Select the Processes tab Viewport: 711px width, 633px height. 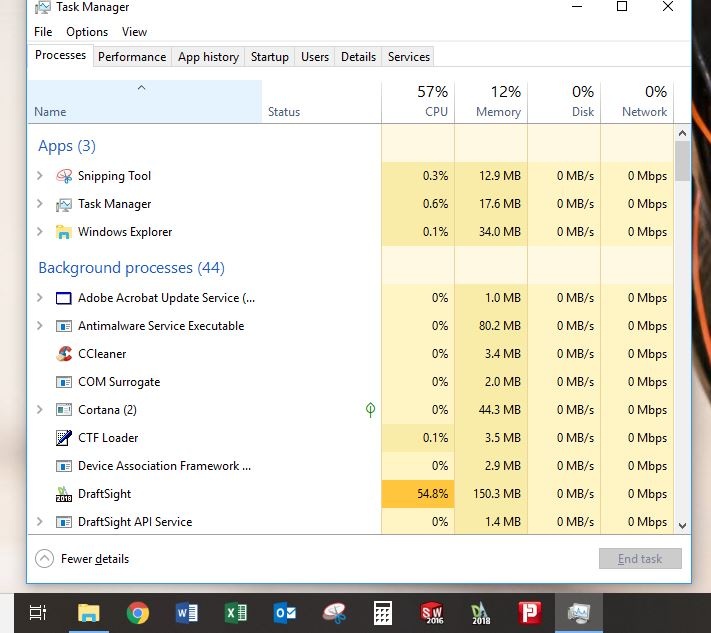[x=60, y=55]
